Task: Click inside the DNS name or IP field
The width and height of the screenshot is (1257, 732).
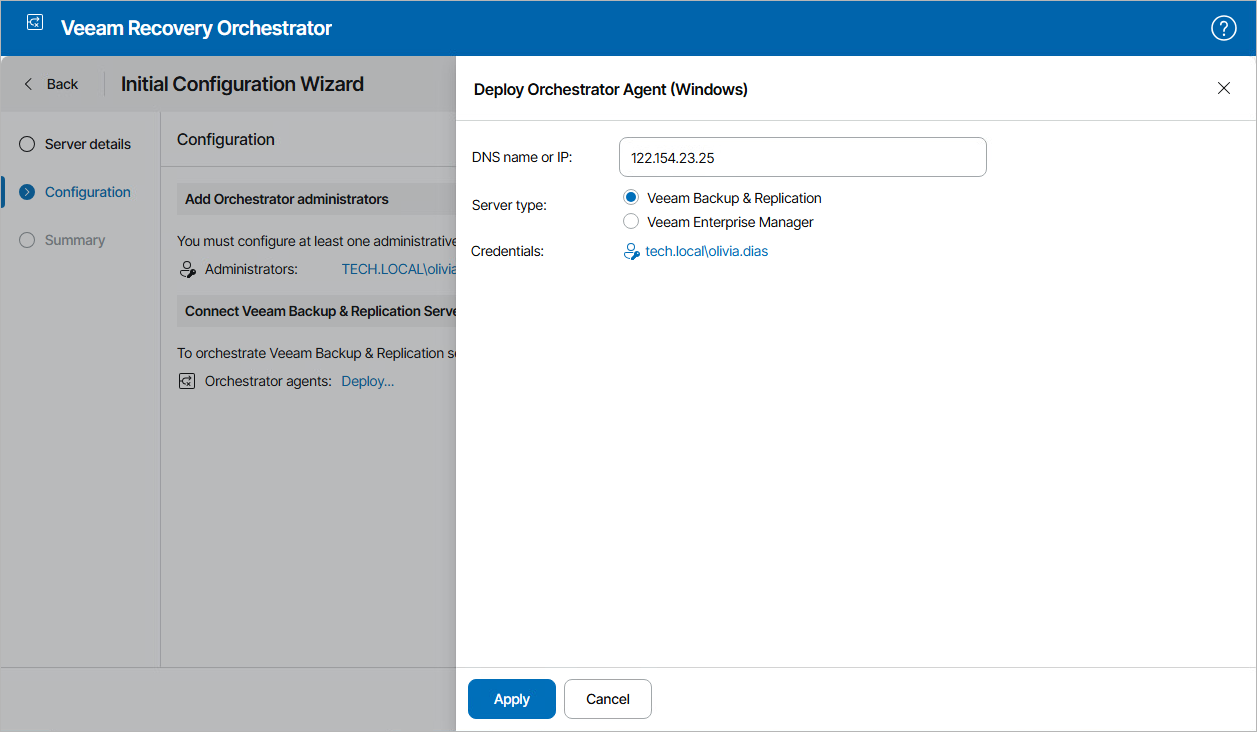Action: [801, 157]
